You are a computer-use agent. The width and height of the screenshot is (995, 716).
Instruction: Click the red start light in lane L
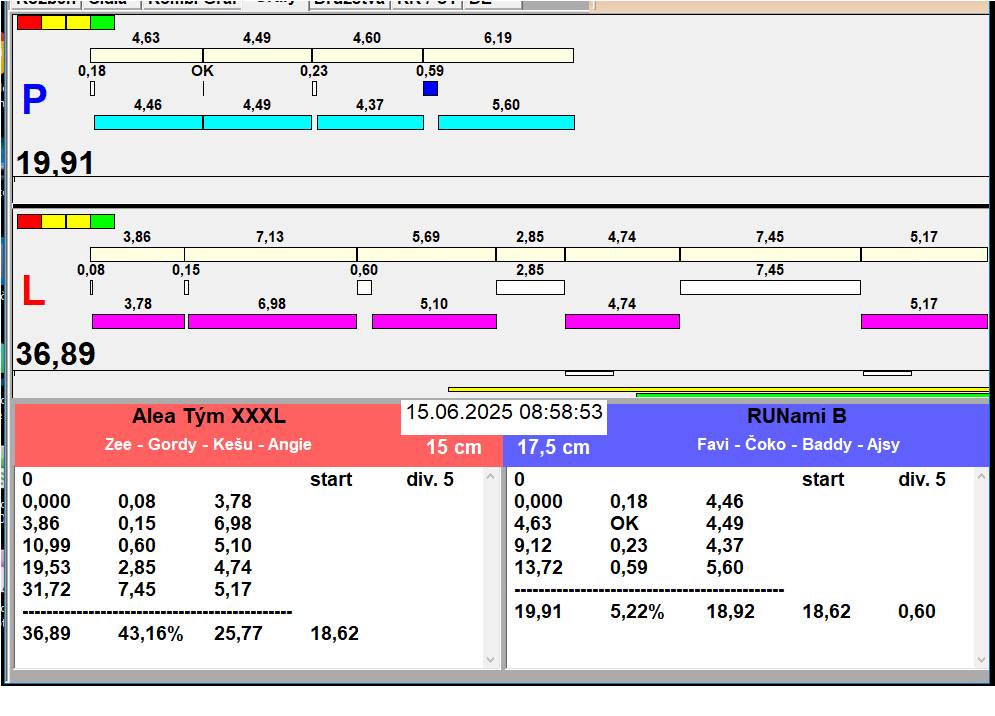29,221
